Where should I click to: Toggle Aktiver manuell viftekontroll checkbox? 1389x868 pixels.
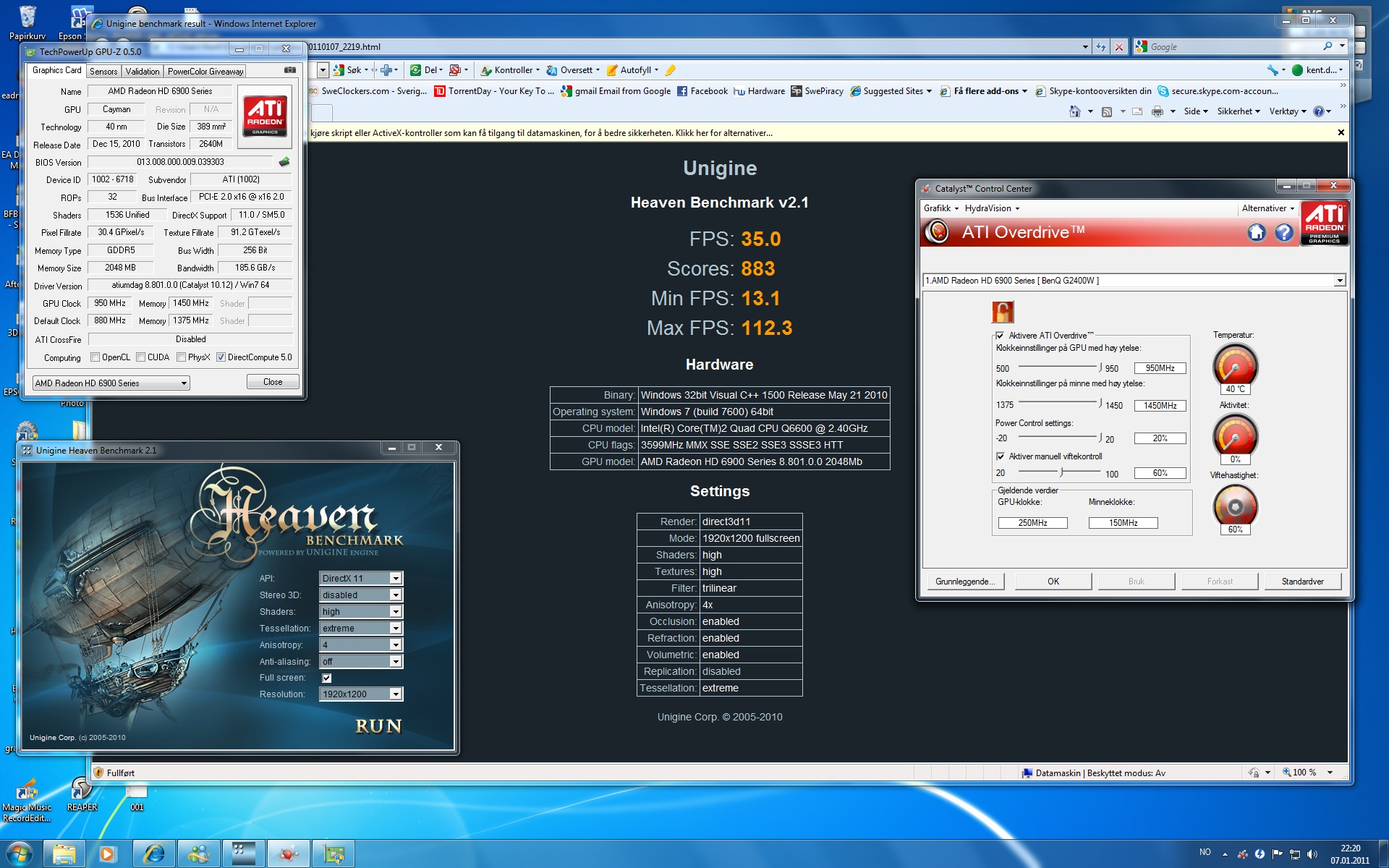click(1000, 456)
